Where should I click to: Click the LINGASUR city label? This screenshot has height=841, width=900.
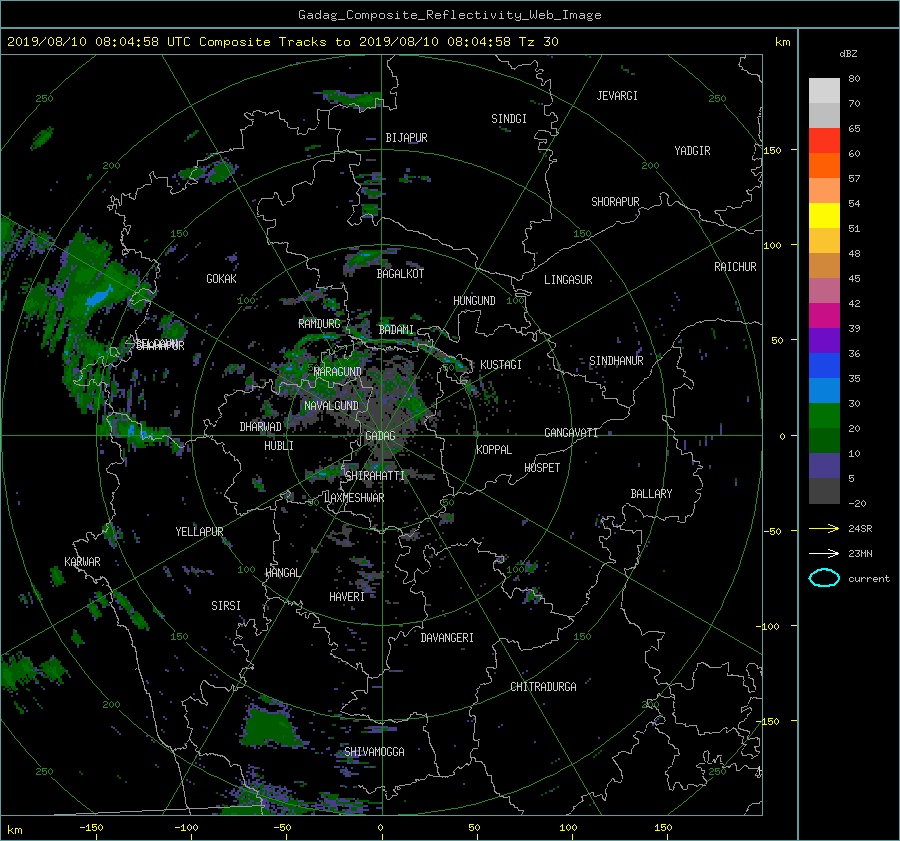point(568,280)
